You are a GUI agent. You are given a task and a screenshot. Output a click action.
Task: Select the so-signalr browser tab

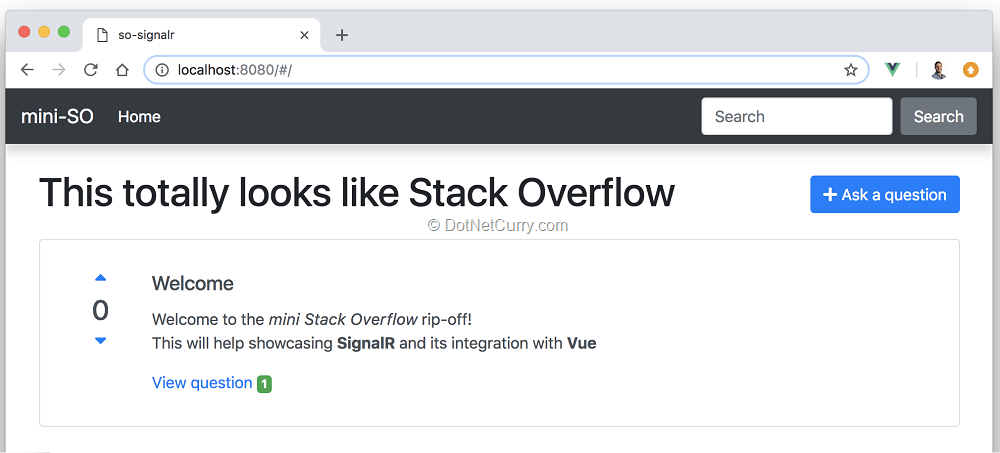point(202,35)
